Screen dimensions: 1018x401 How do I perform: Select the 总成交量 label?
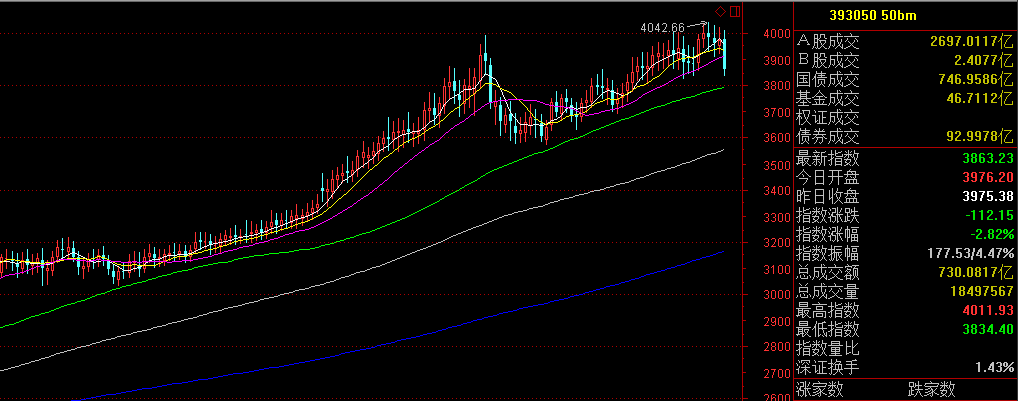pos(828,291)
